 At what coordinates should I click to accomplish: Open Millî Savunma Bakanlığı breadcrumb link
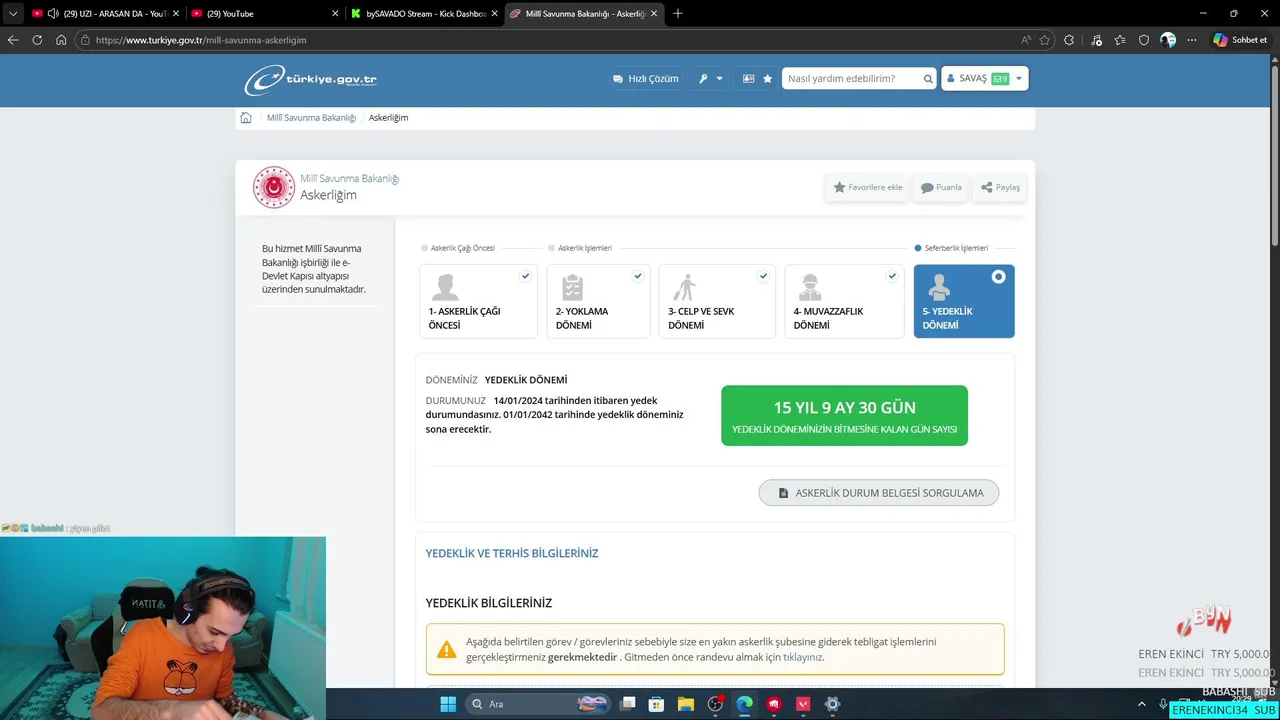[x=311, y=118]
